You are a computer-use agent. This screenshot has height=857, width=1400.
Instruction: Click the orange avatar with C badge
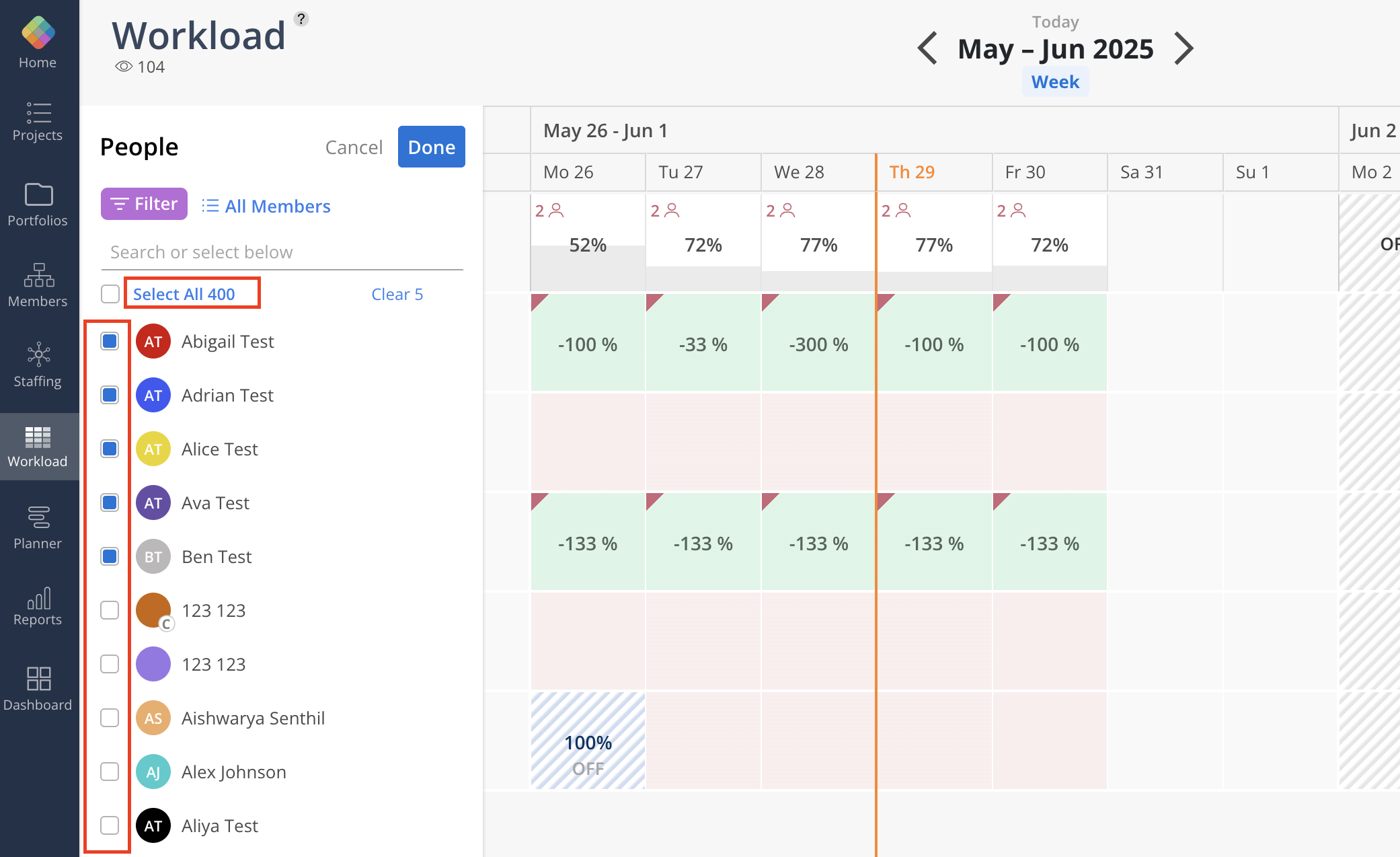click(x=153, y=611)
